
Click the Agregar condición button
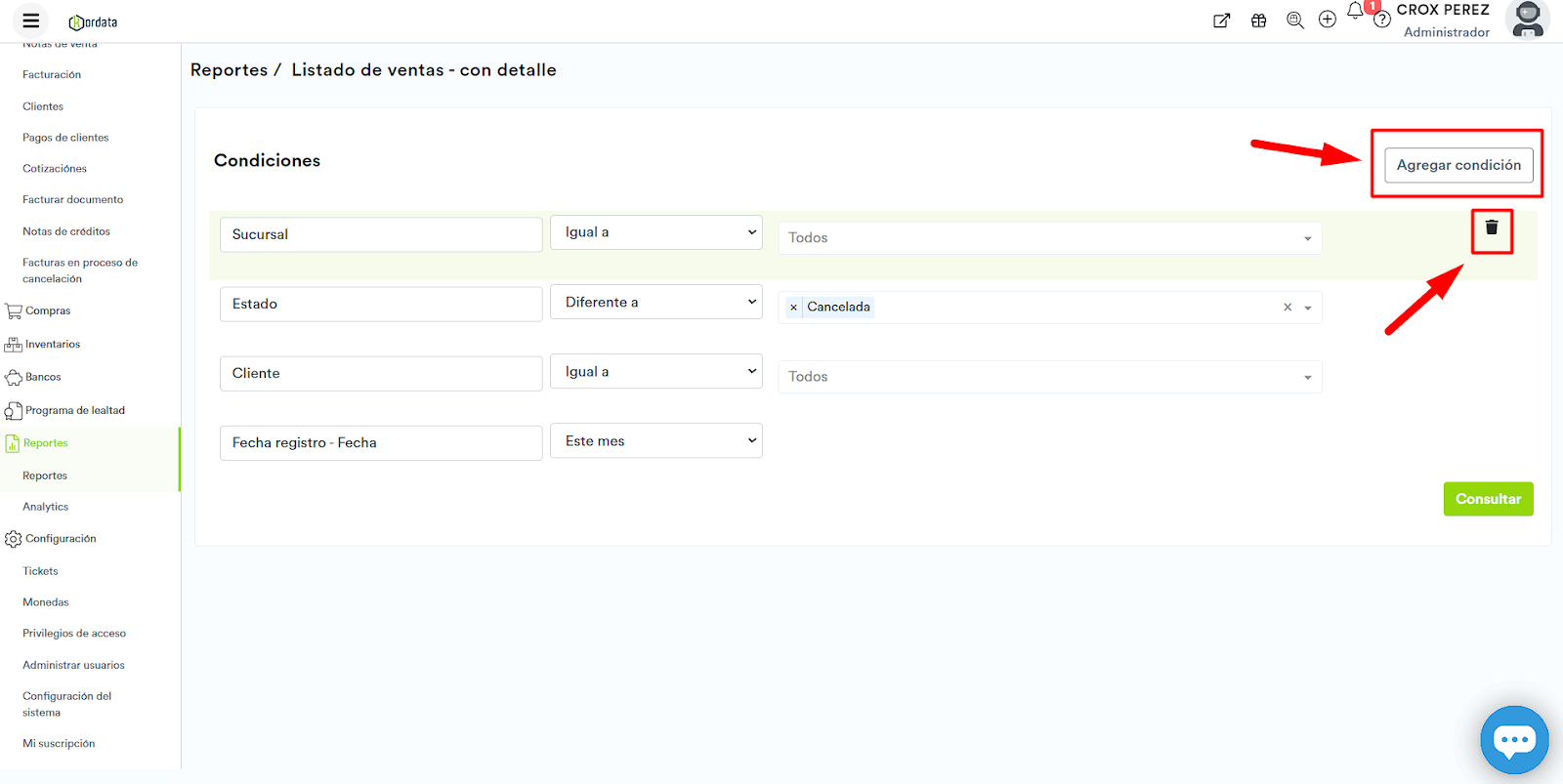[1457, 165]
